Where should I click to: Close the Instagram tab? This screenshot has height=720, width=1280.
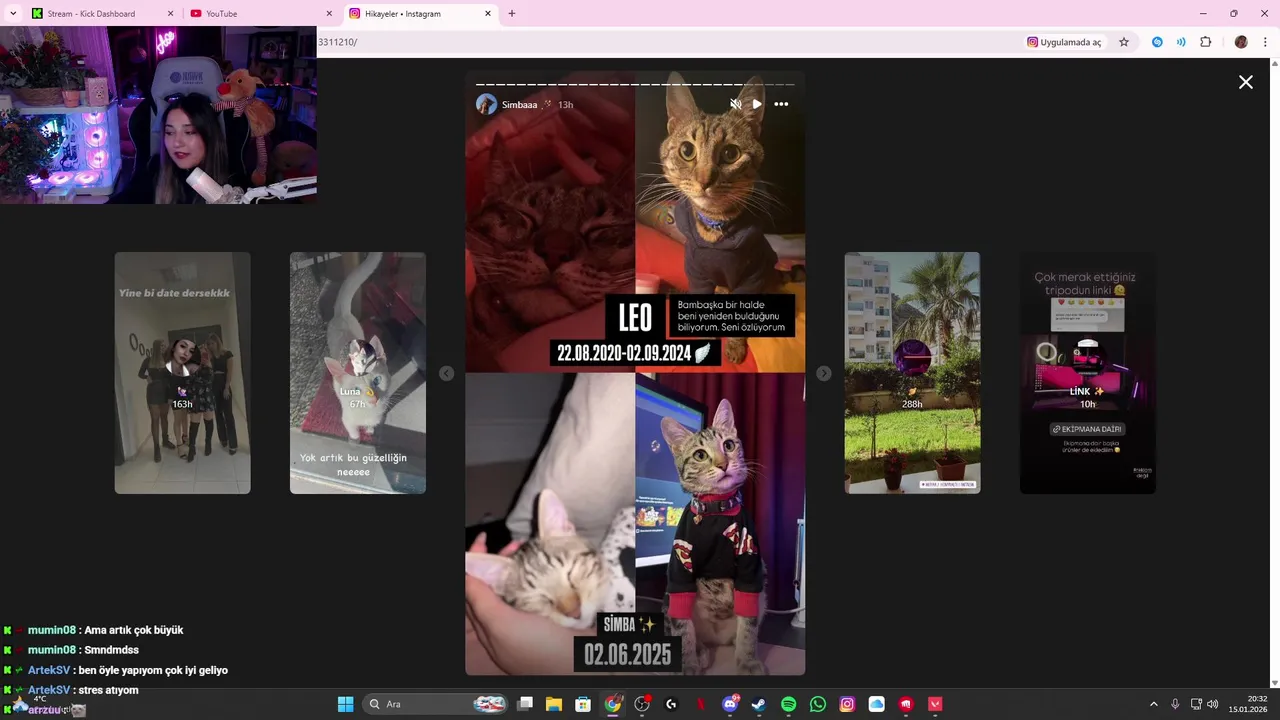click(x=488, y=14)
